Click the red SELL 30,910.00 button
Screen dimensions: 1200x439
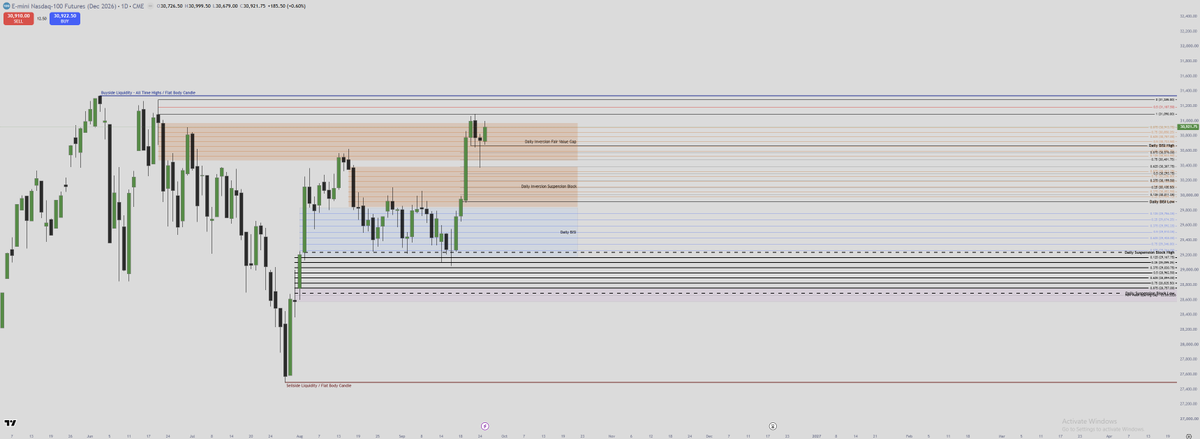[17, 17]
